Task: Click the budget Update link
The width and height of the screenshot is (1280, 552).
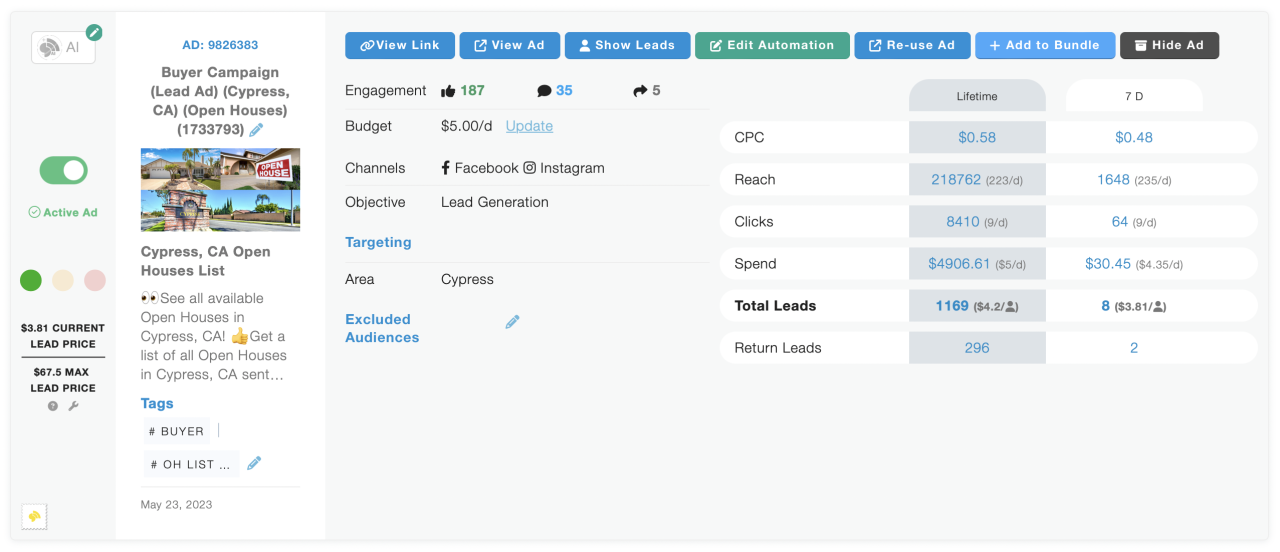Action: (x=529, y=126)
